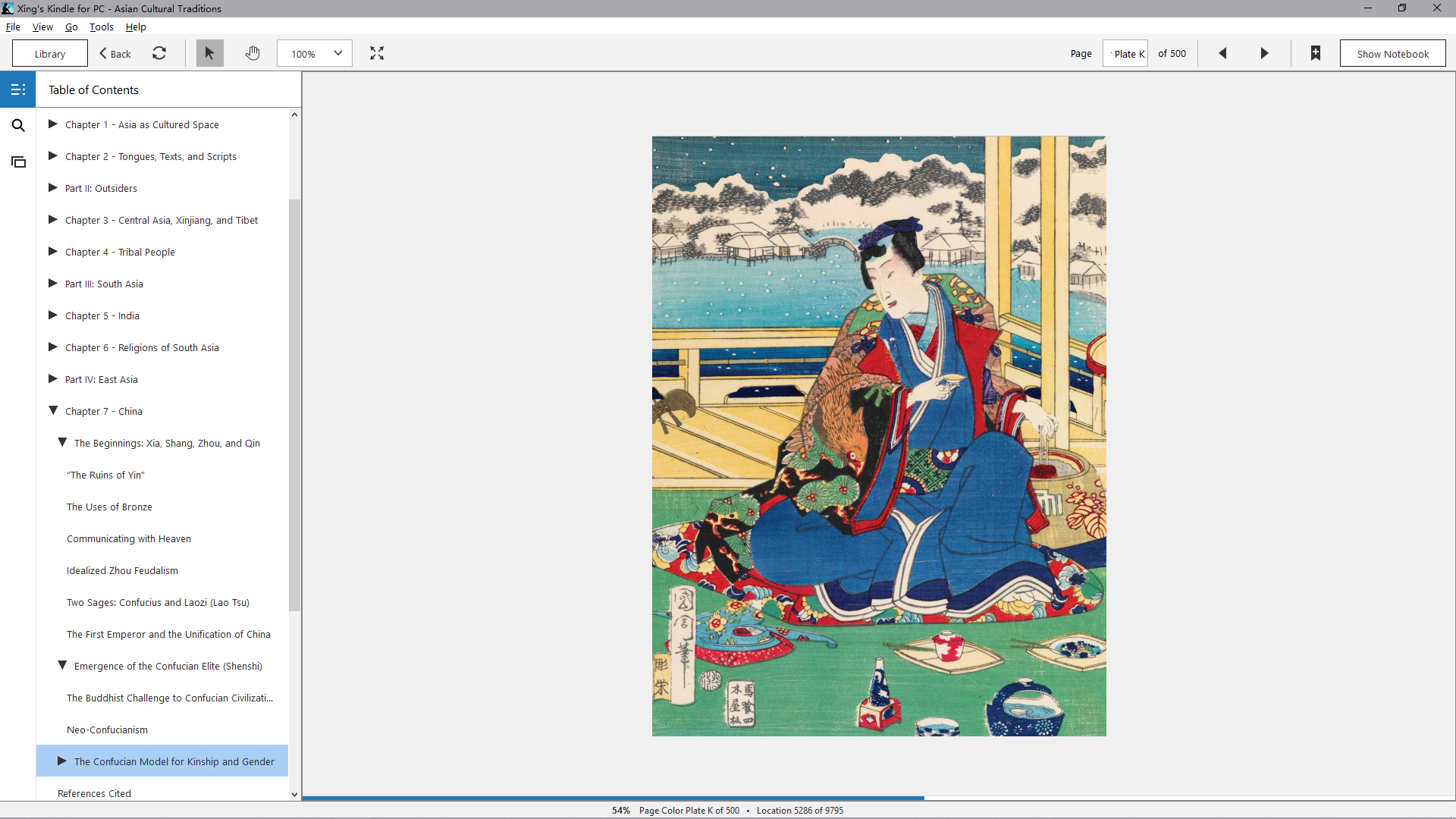Go to previous page arrow
1456x819 pixels.
coord(1222,53)
